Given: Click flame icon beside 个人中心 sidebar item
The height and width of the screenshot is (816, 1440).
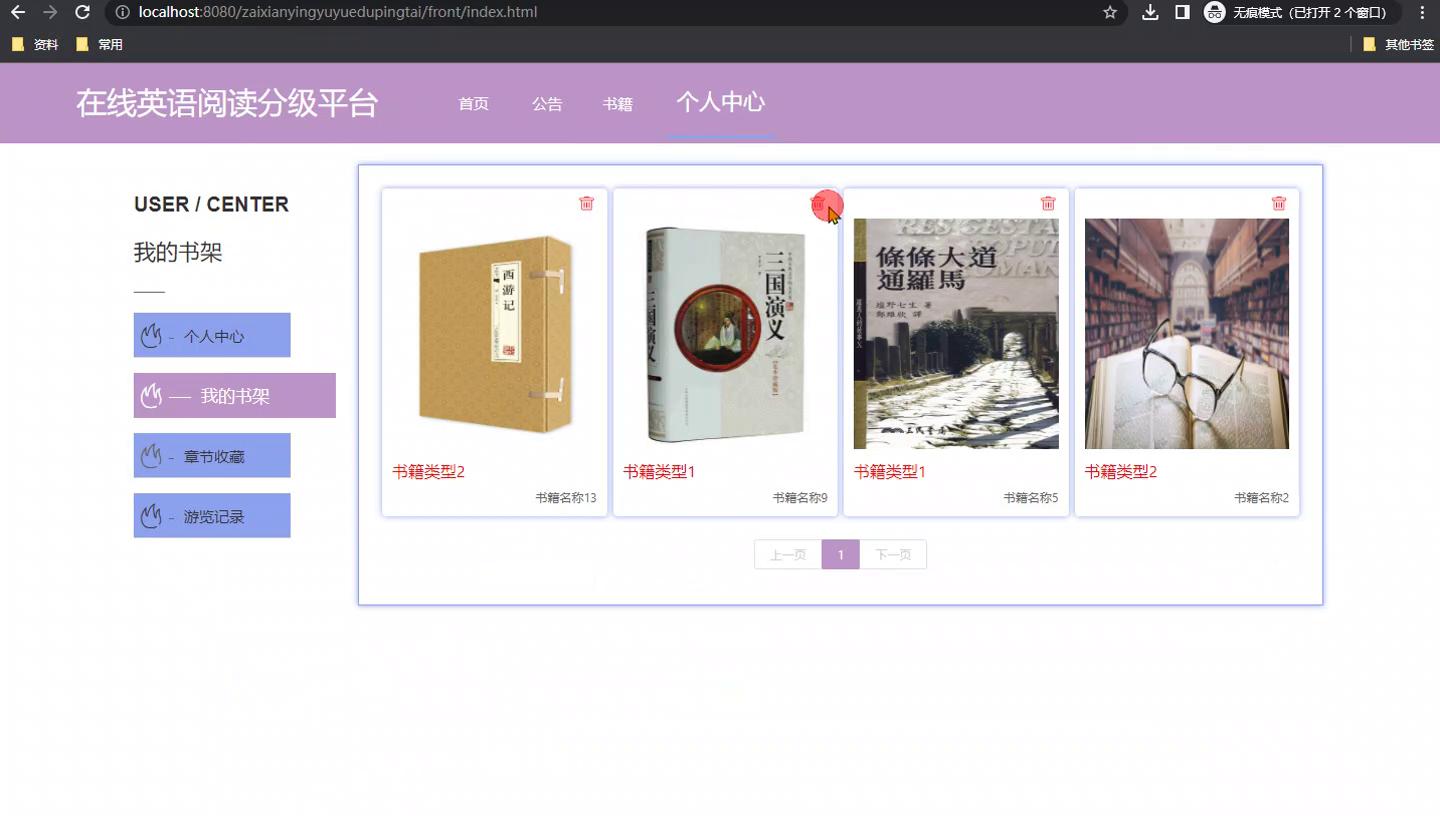Looking at the screenshot, I should (x=151, y=336).
